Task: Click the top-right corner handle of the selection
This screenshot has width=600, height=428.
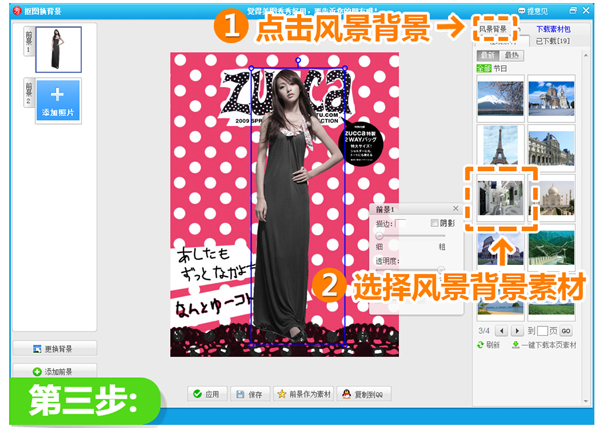Action: click(345, 68)
